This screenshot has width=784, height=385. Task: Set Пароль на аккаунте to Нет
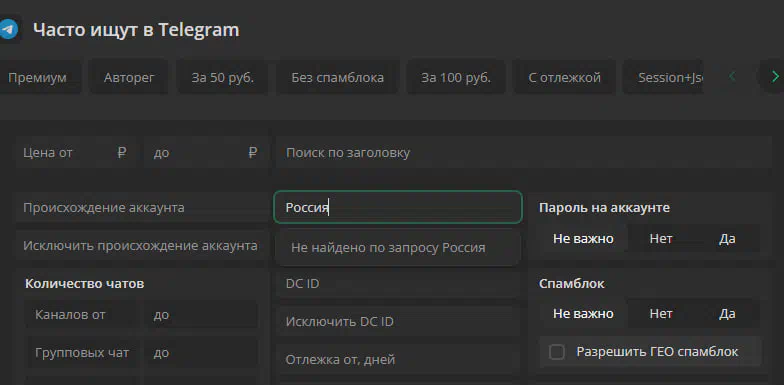pos(661,238)
